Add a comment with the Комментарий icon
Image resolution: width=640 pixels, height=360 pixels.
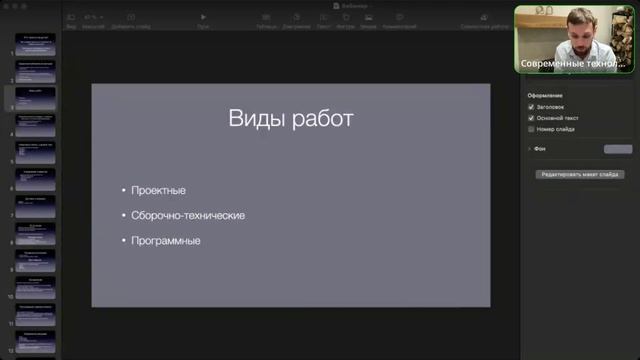(x=399, y=18)
